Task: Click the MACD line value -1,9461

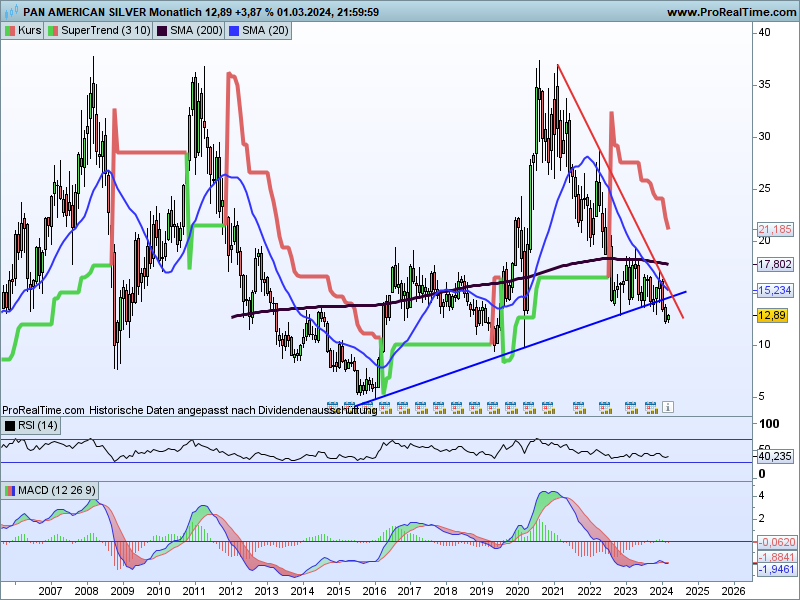Action: tap(776, 569)
